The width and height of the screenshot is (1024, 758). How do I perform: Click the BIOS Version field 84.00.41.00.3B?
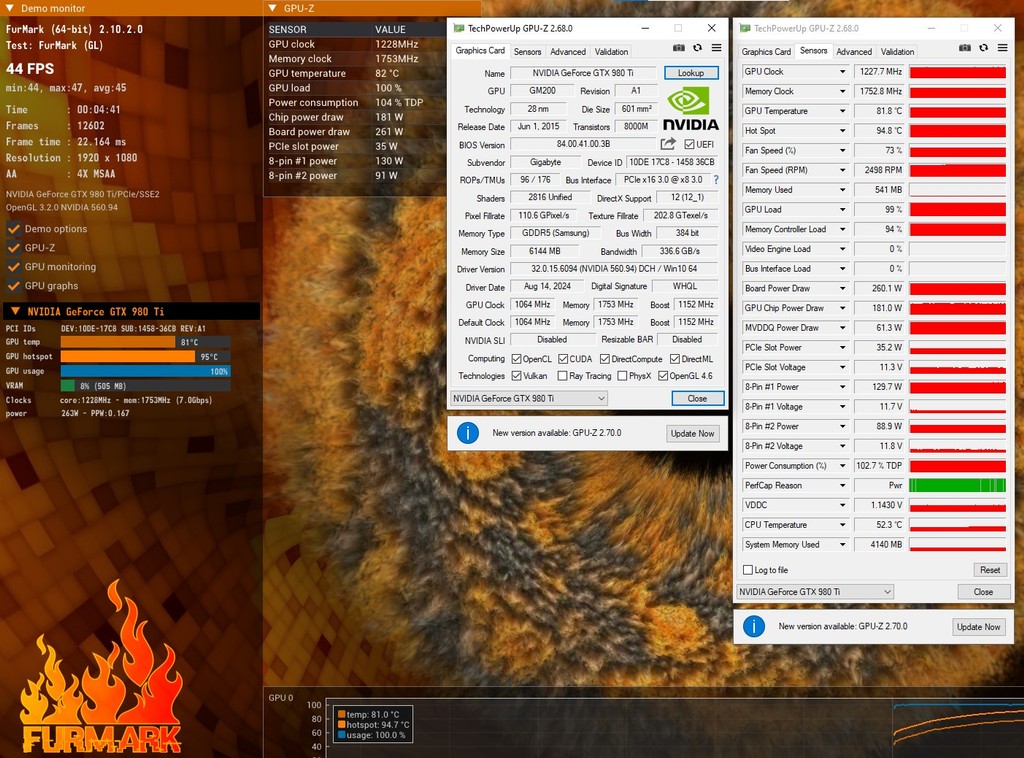click(583, 144)
